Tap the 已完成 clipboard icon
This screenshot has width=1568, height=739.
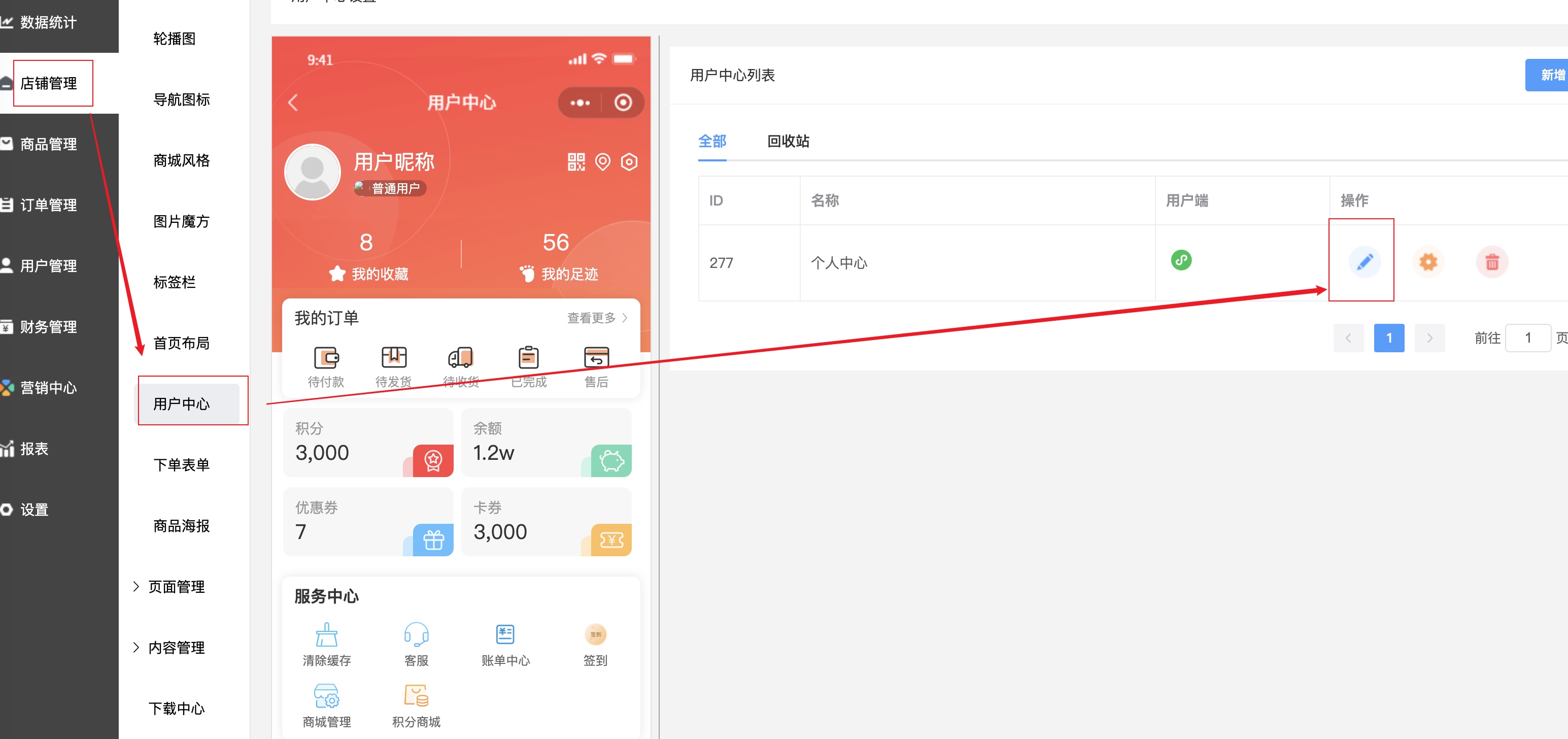coord(528,357)
